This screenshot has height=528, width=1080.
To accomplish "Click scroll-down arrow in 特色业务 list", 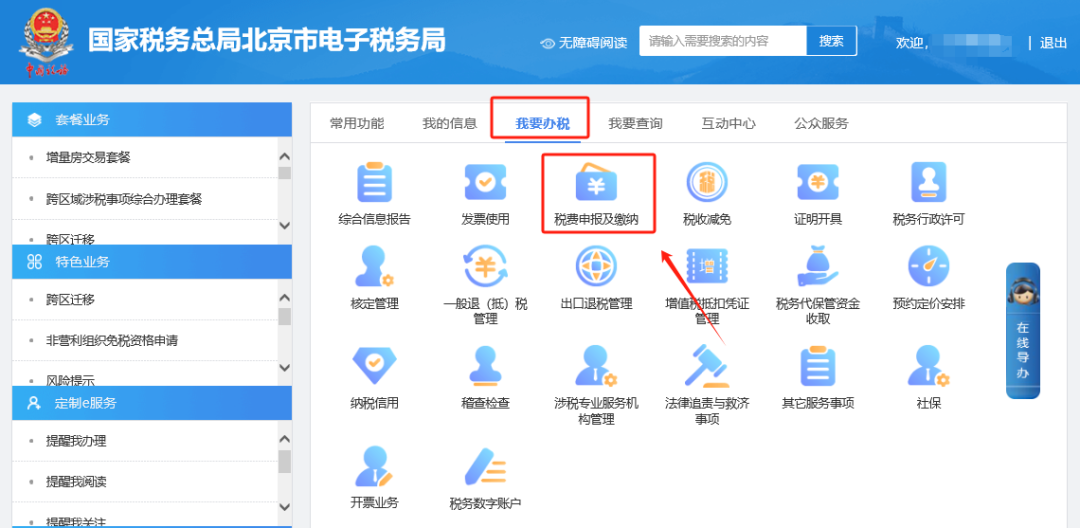I will point(284,368).
